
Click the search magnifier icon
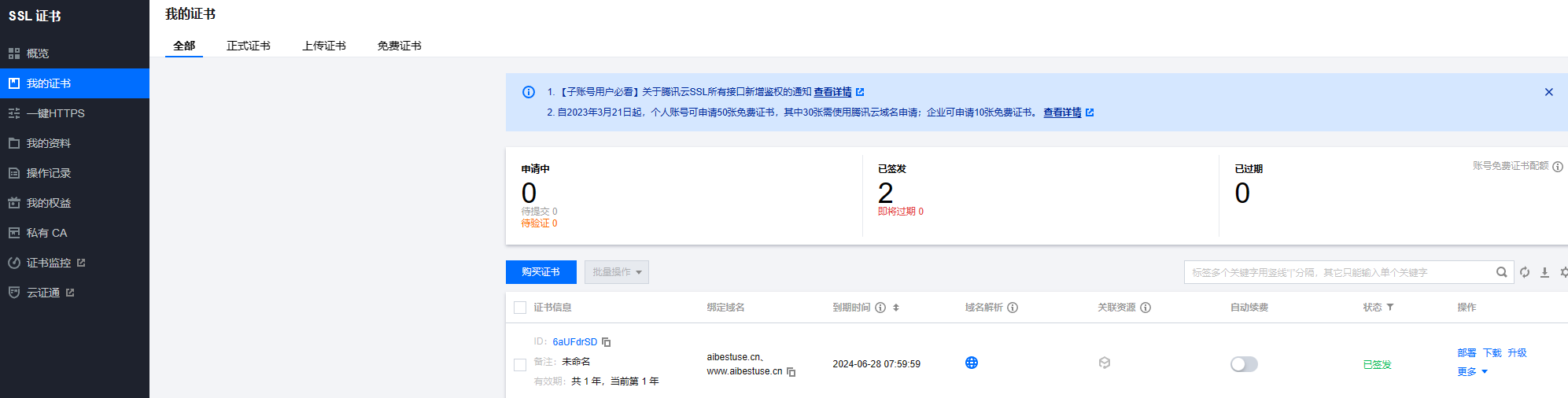point(1501,272)
